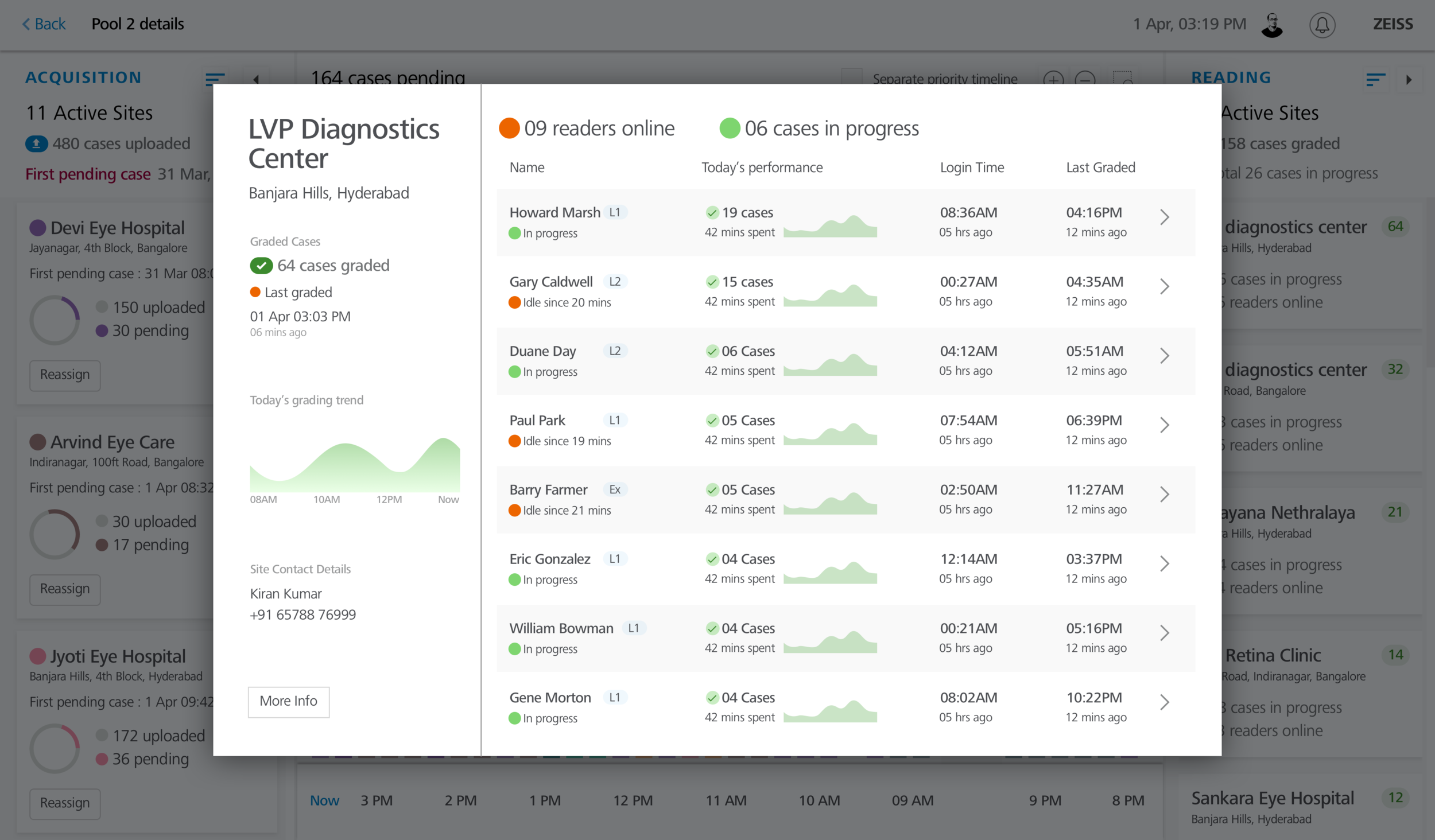The image size is (1435, 840).
Task: Select Now marker on timeline
Action: coord(324,800)
